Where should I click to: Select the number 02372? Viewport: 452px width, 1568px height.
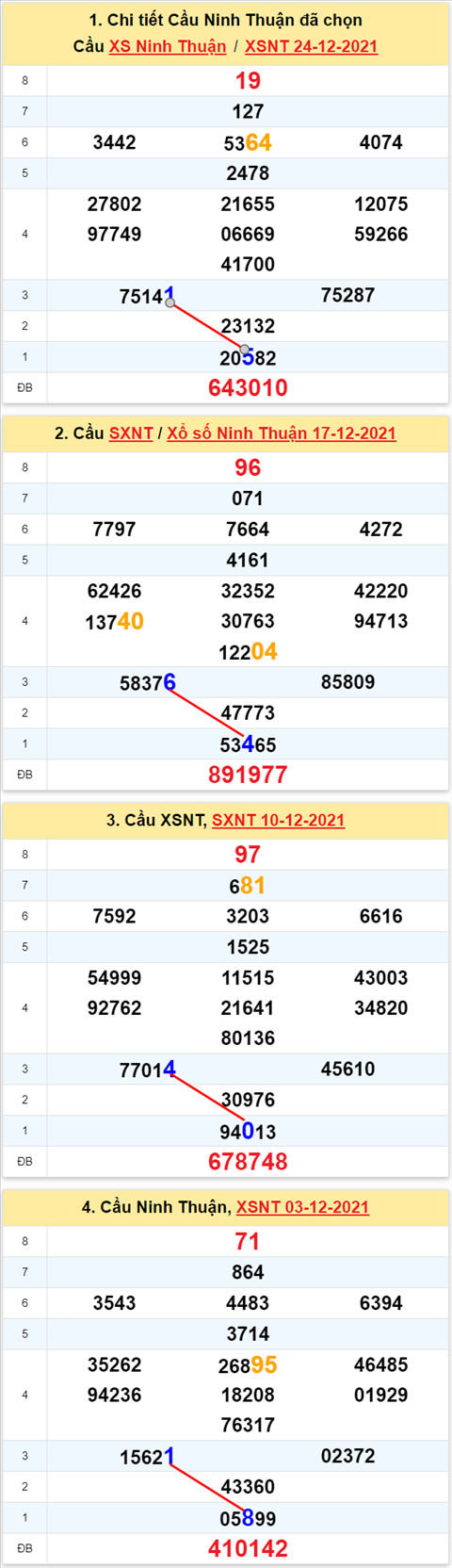[348, 1457]
